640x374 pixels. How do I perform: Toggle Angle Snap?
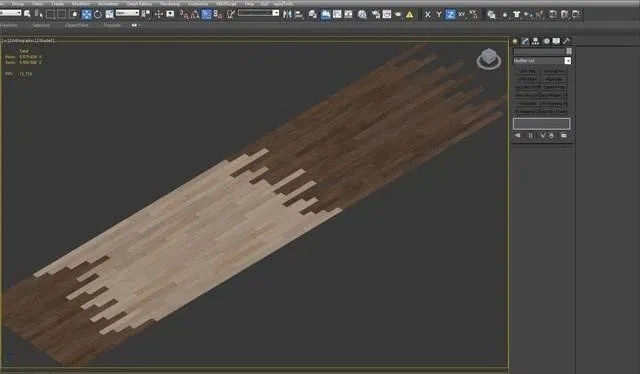(195, 15)
